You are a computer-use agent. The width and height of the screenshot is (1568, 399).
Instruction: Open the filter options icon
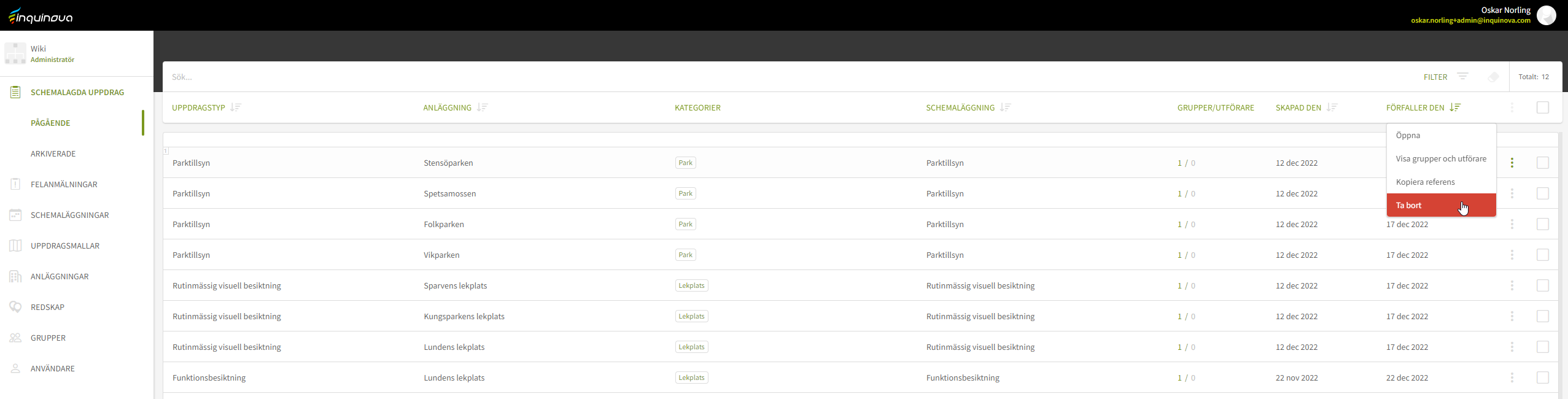(1462, 77)
